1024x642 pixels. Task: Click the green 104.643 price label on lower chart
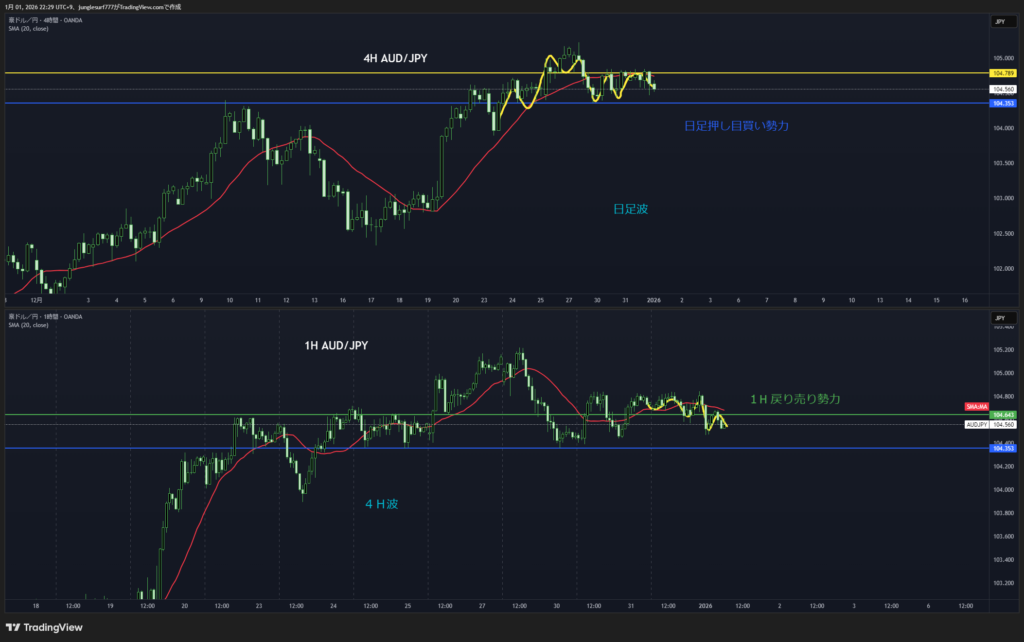point(1001,415)
